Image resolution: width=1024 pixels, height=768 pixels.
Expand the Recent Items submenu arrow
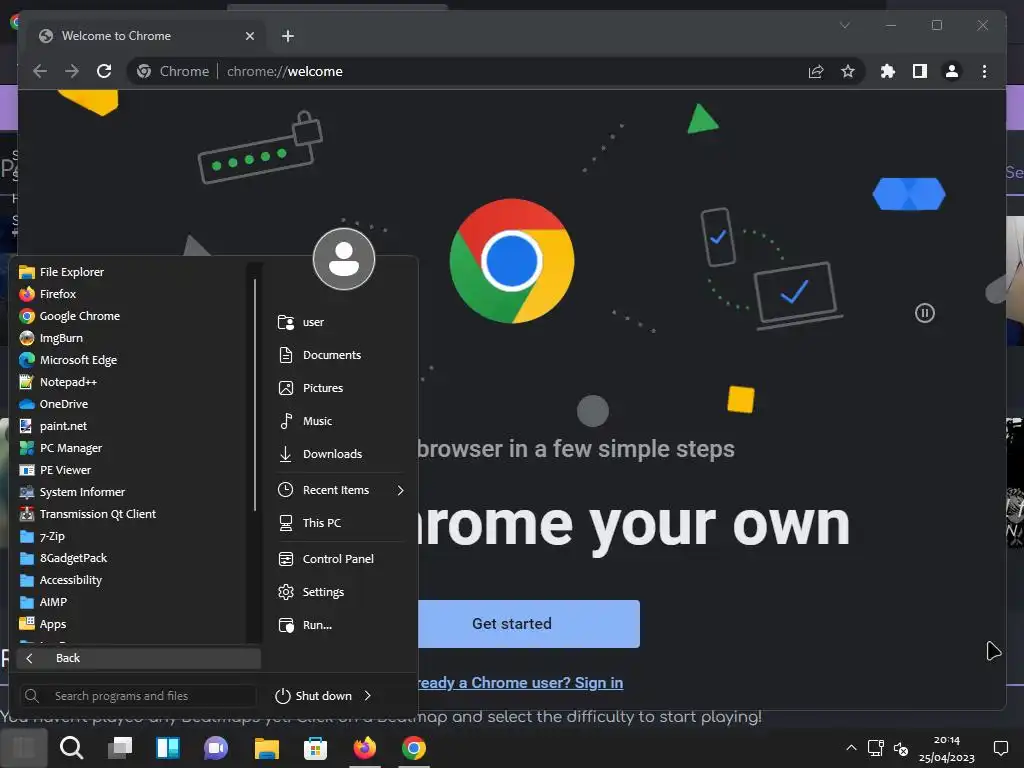tap(400, 490)
